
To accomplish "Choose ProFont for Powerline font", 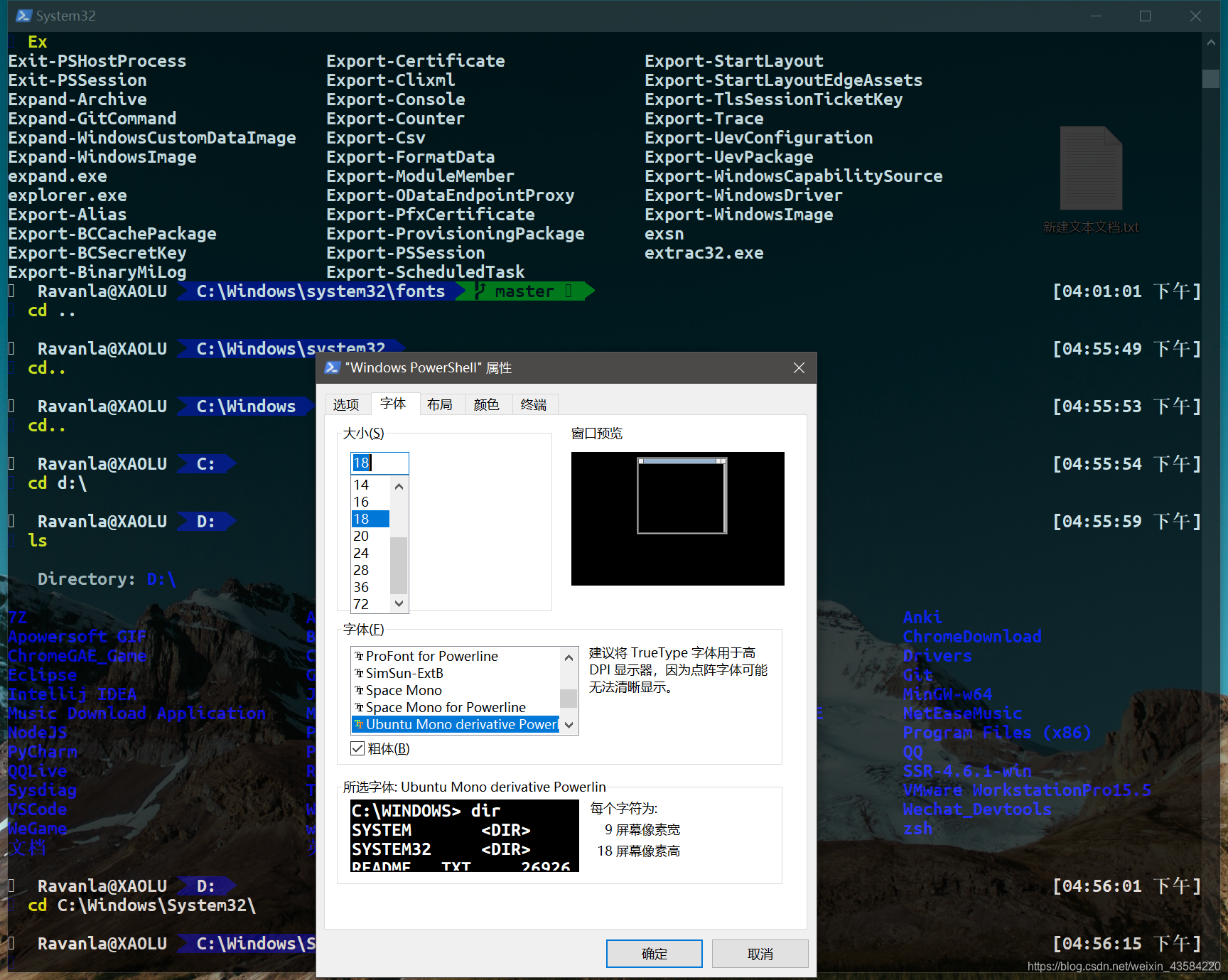I will click(455, 656).
